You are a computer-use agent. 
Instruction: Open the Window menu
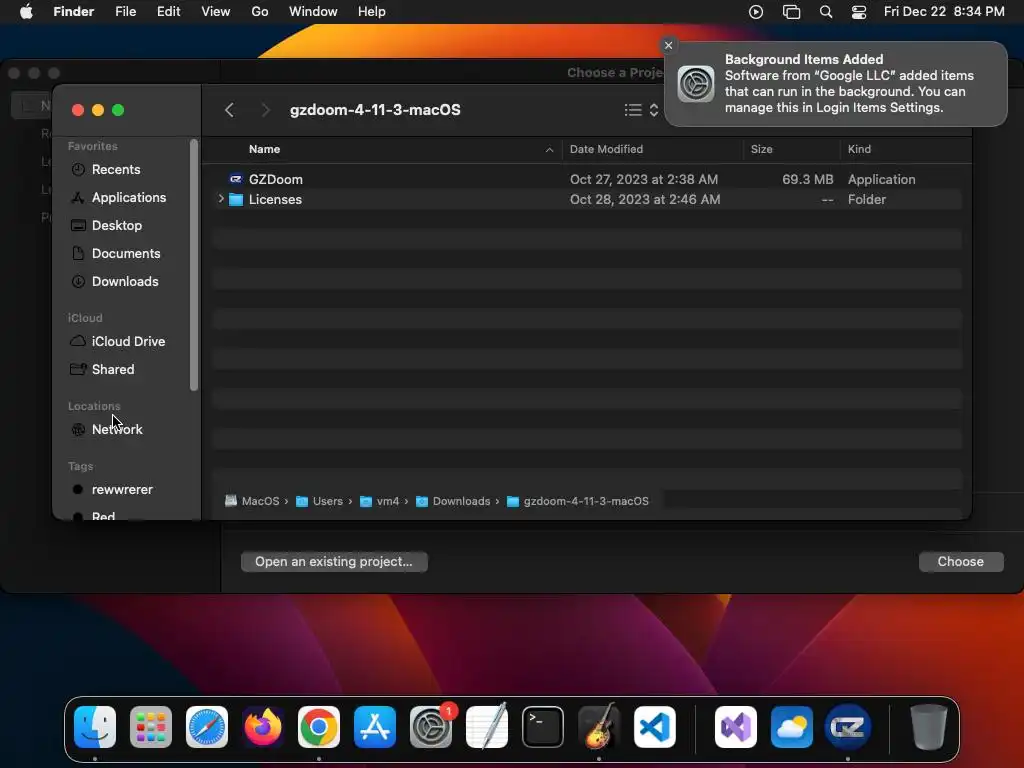click(x=313, y=12)
